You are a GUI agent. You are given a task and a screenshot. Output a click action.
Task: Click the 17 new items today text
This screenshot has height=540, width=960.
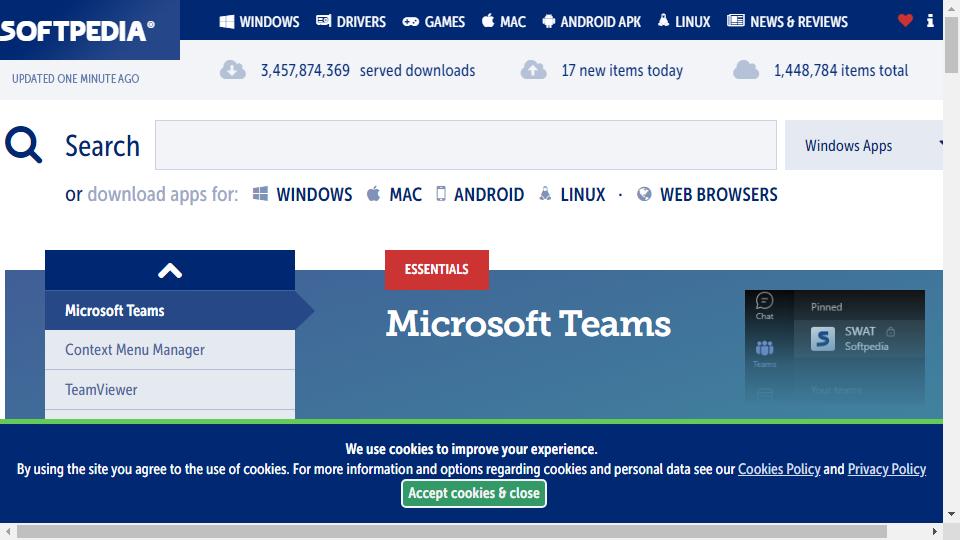pos(621,70)
